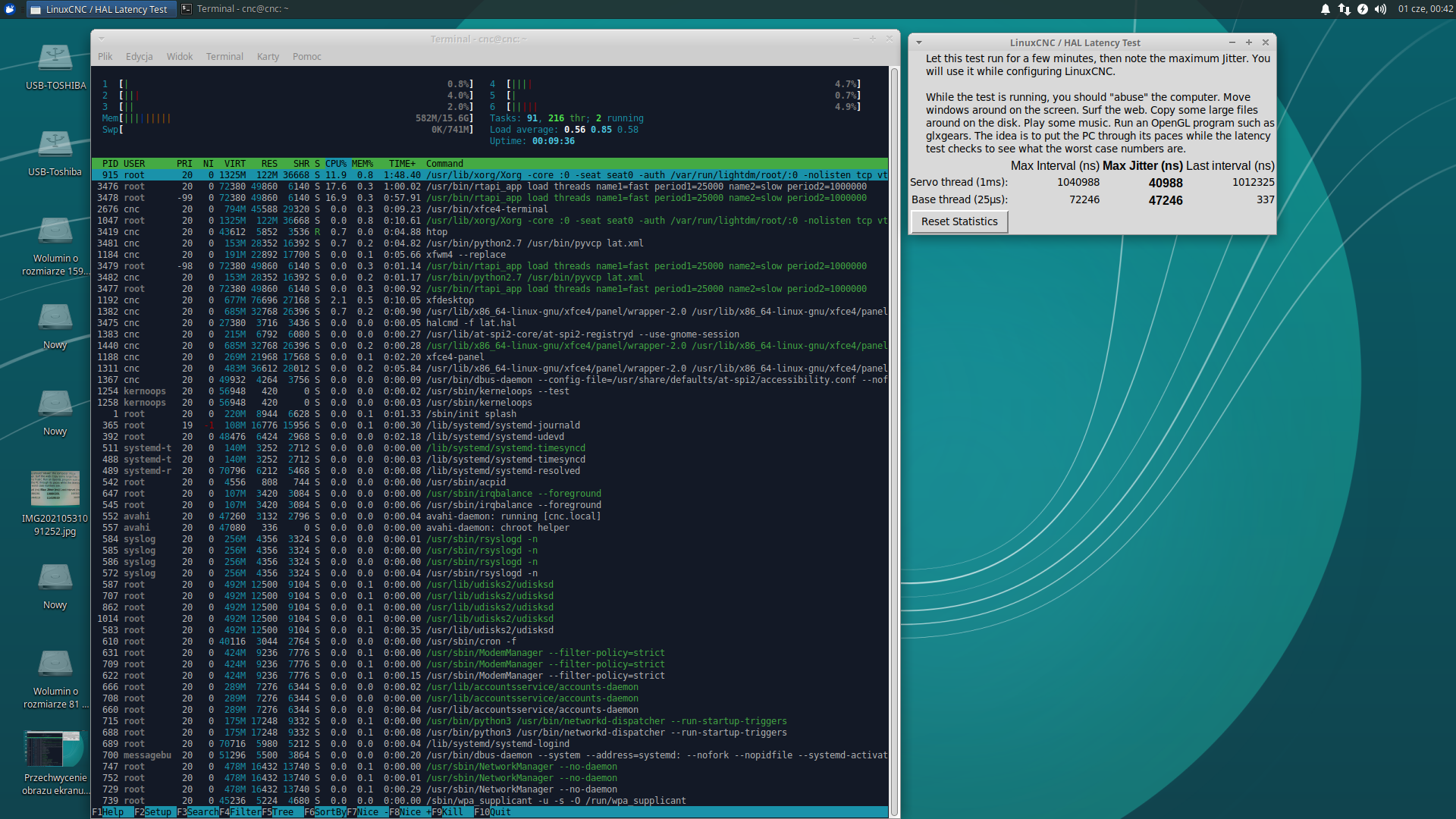Image resolution: width=1456 pixels, height=819 pixels.
Task: Select rtapi_app process row PID 3476
Action: pos(490,187)
